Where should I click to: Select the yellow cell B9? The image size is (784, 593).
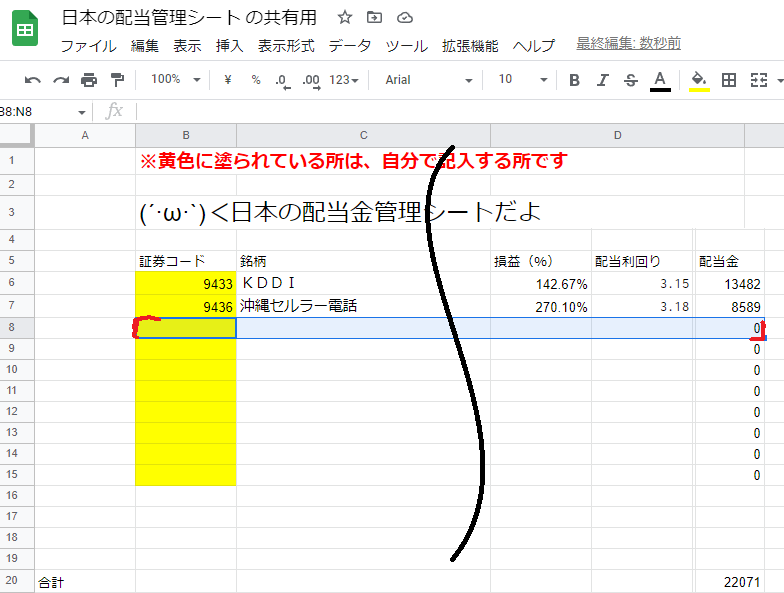pos(186,349)
